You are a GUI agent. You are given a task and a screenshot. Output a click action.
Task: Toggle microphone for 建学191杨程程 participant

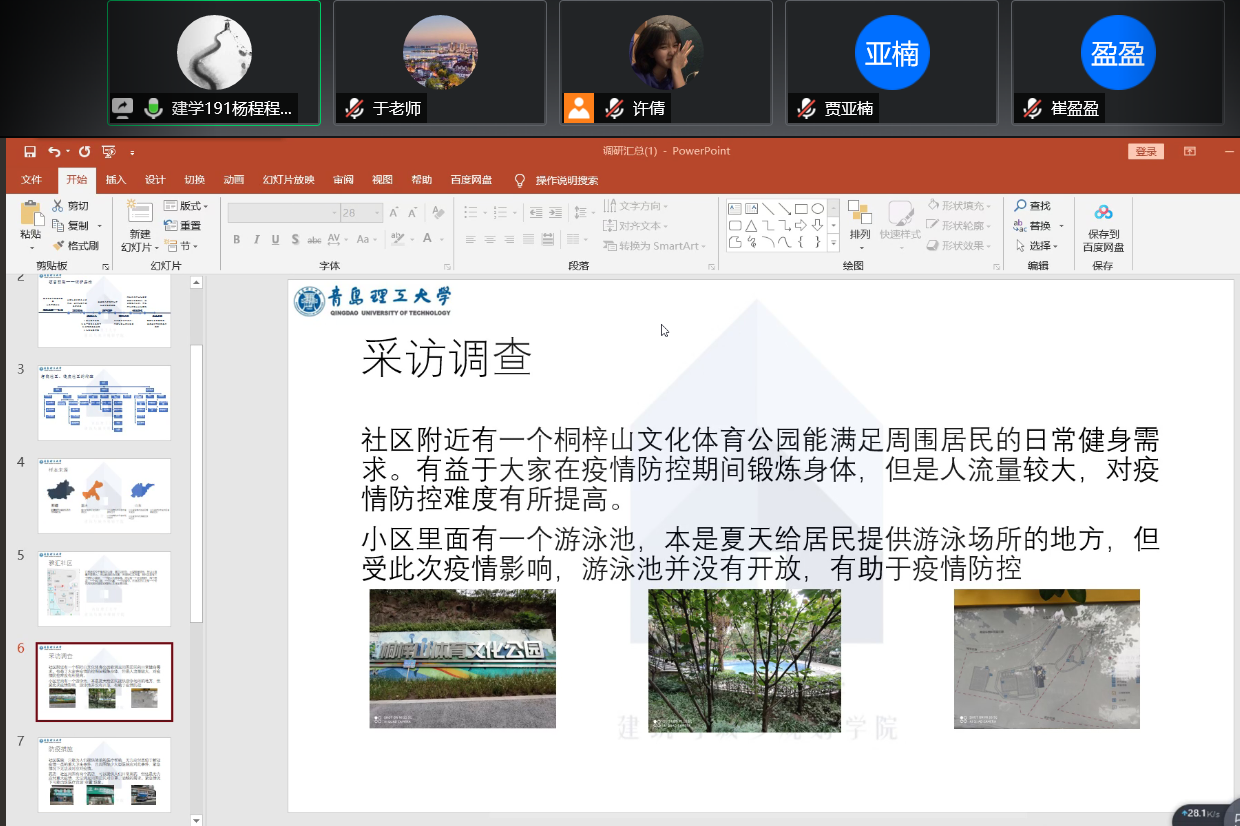[153, 108]
